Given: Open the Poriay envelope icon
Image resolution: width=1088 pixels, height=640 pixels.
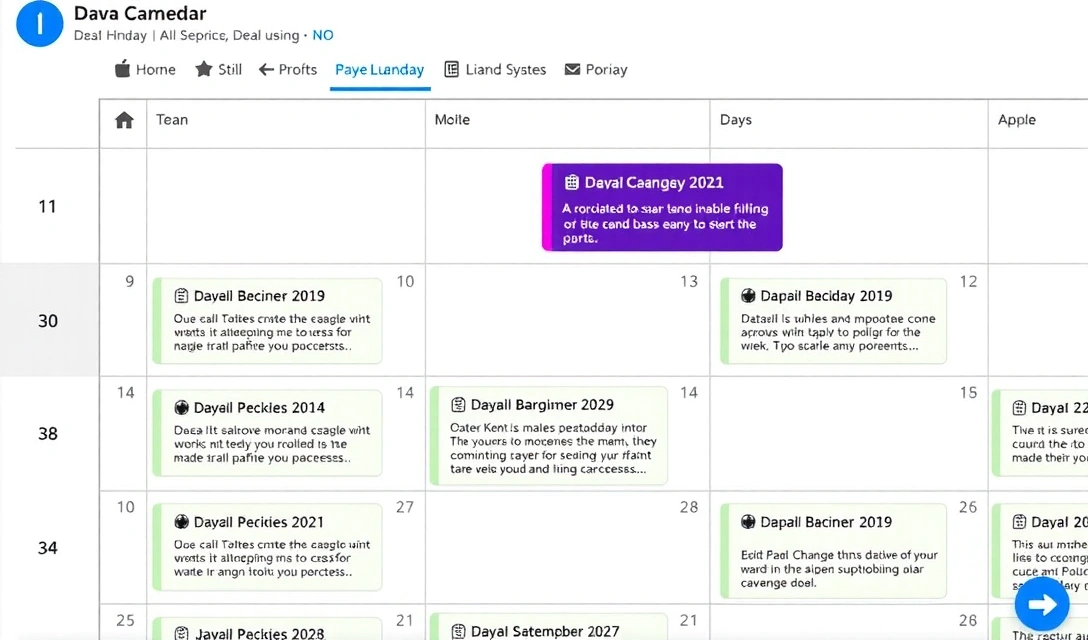Looking at the screenshot, I should [x=571, y=69].
